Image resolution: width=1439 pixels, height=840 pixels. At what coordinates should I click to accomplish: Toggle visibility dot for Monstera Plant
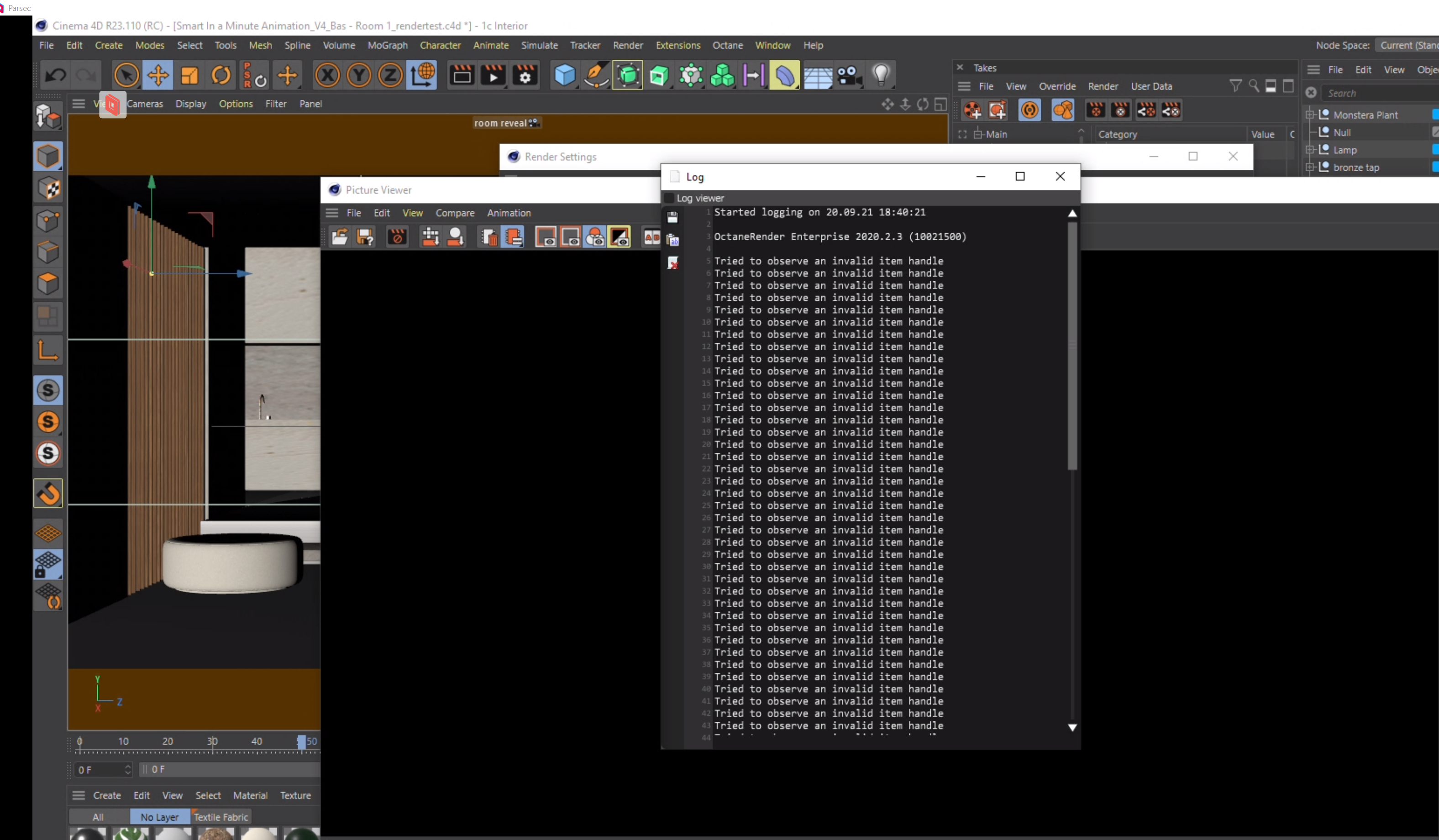[x=1434, y=115]
